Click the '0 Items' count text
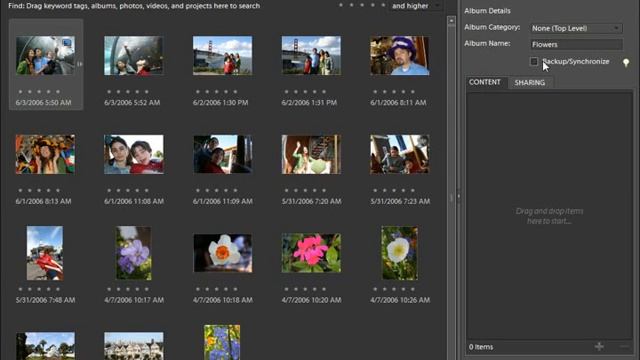 click(x=481, y=347)
